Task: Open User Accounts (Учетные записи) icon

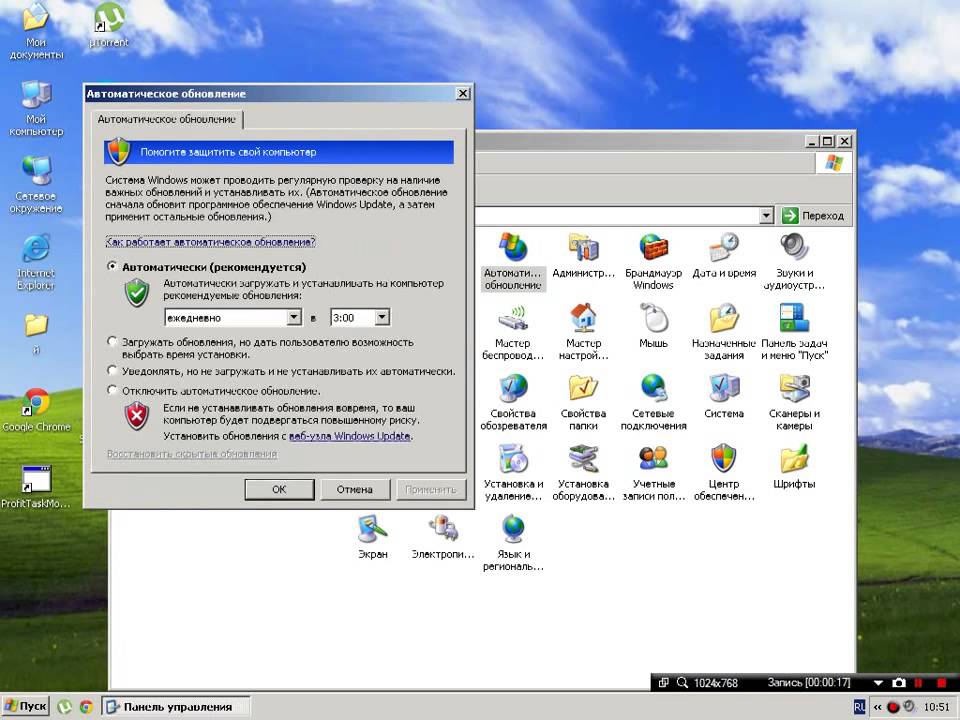Action: coord(653,472)
